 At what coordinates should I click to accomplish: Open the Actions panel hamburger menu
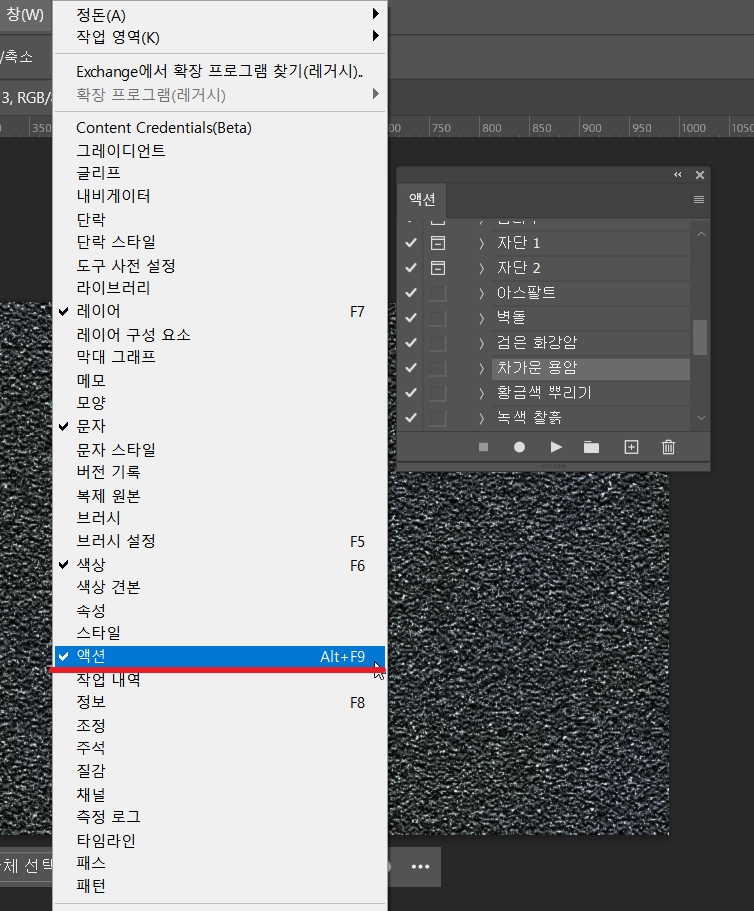pos(699,199)
